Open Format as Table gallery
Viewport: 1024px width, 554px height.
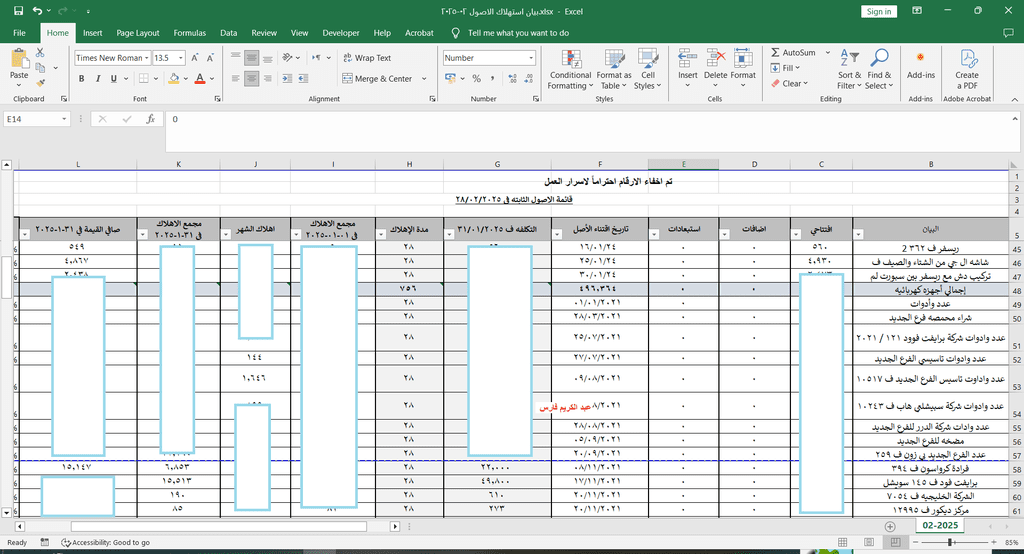click(x=614, y=69)
